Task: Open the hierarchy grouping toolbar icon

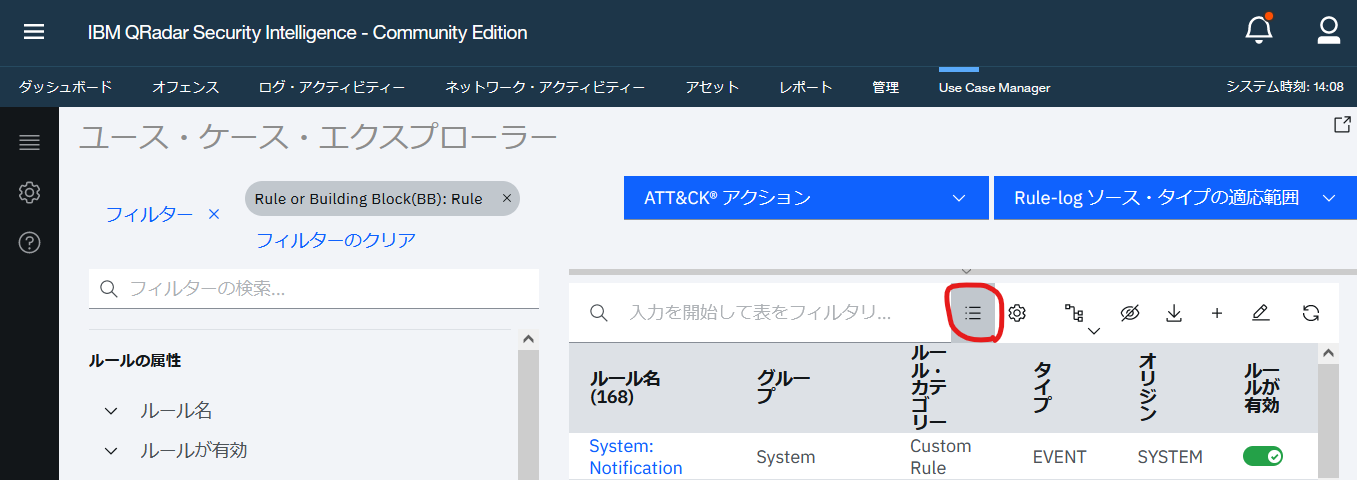Action: coord(1075,313)
